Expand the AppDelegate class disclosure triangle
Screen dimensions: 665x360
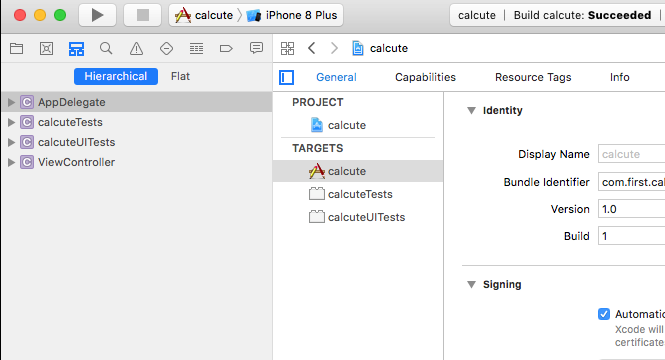click(11, 102)
